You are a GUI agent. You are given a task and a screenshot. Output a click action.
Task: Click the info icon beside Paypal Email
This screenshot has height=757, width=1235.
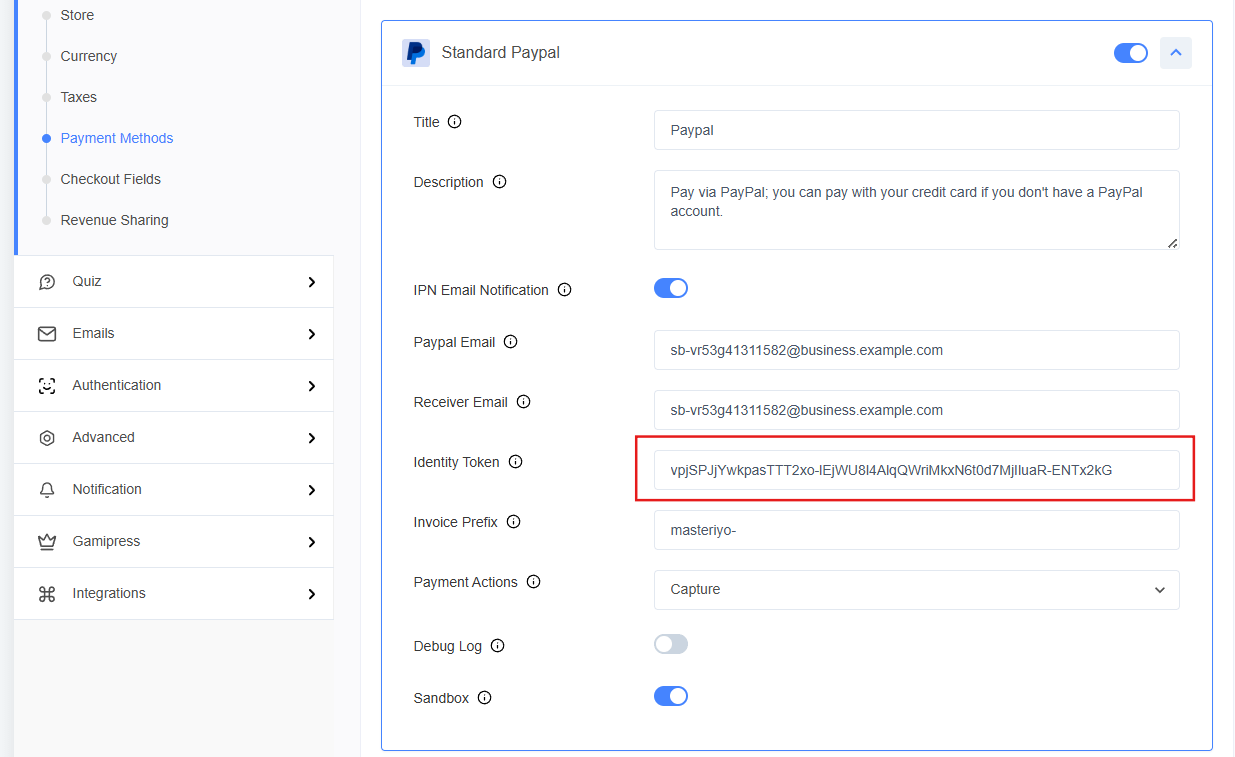tap(511, 342)
